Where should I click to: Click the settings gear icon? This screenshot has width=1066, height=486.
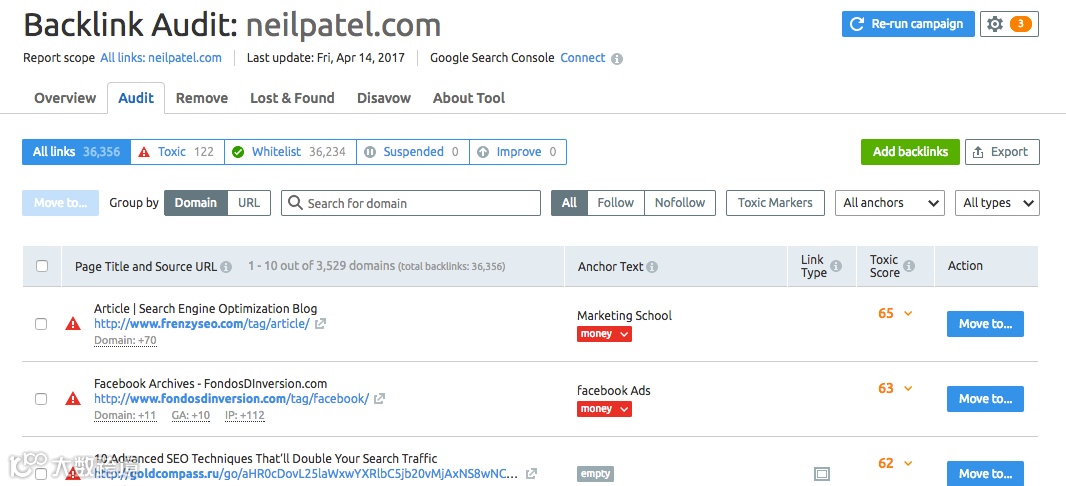(x=995, y=24)
